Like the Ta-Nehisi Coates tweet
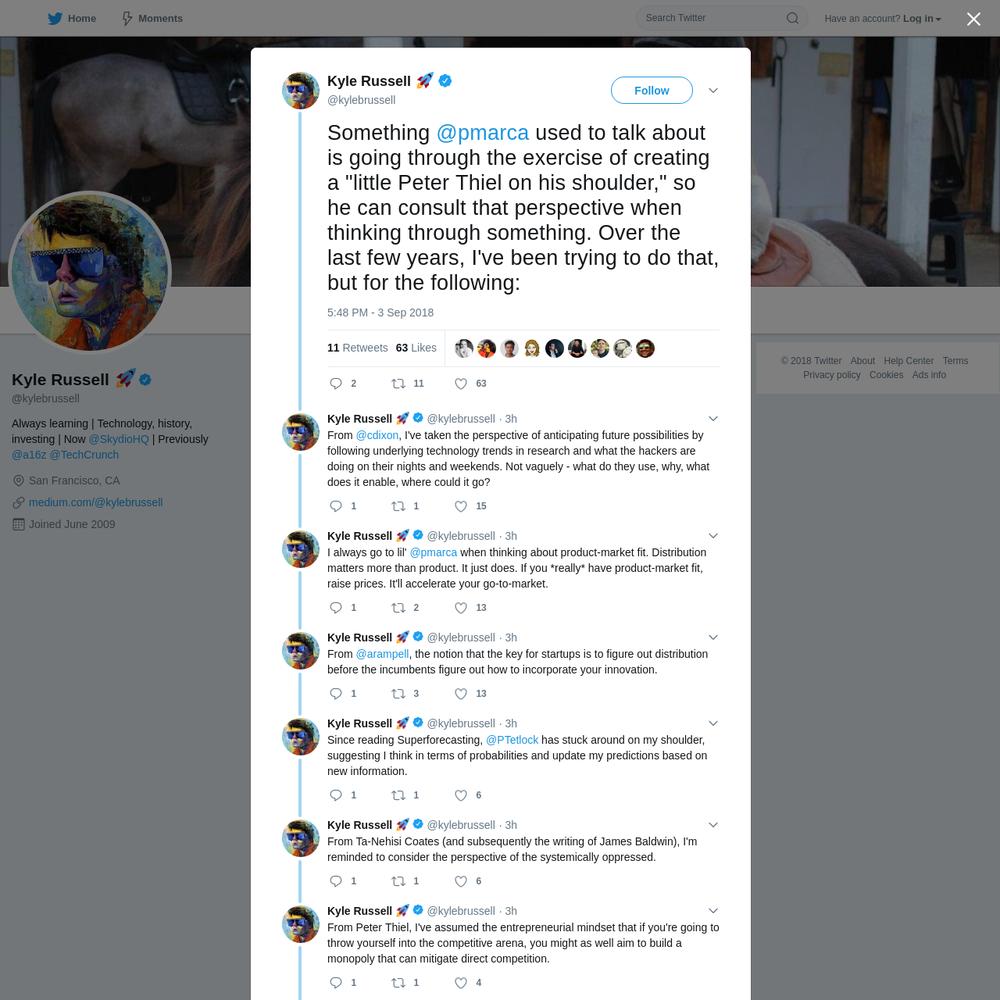Image resolution: width=1000 pixels, height=1000 pixels. pyautogui.click(x=460, y=881)
